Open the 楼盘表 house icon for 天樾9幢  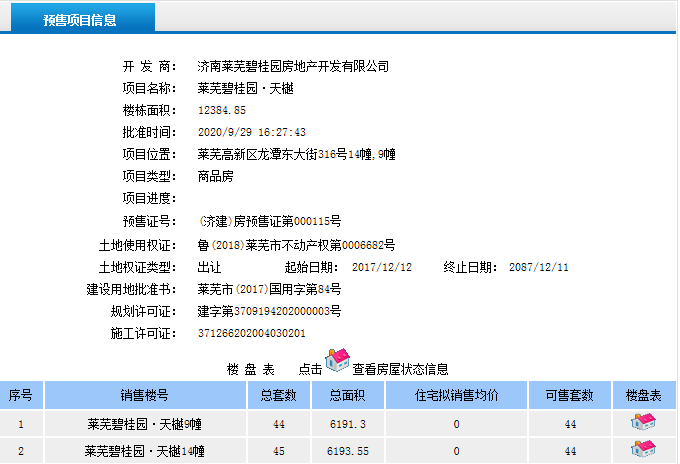pos(642,423)
